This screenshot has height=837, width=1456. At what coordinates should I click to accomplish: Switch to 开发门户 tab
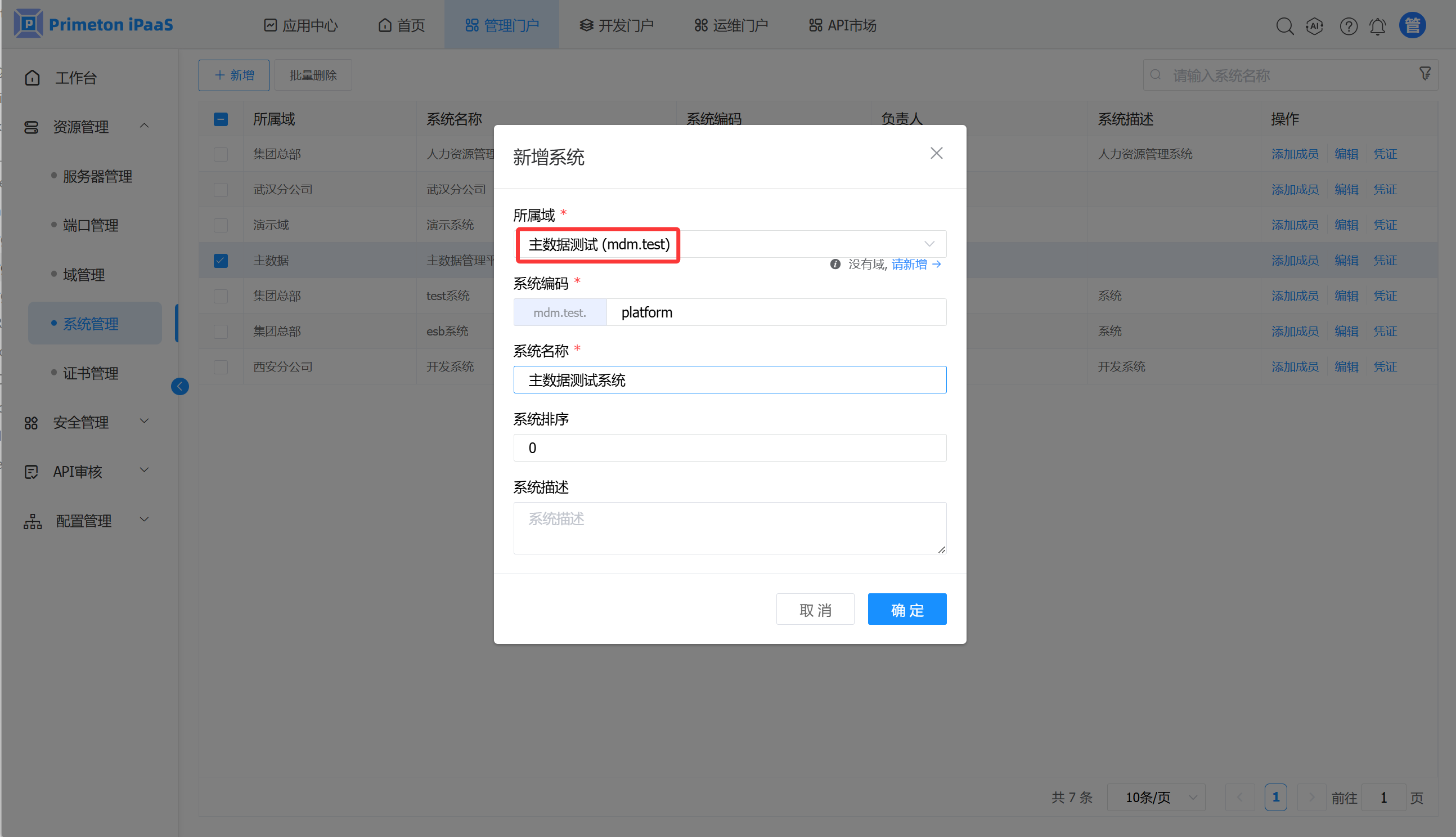coord(617,25)
